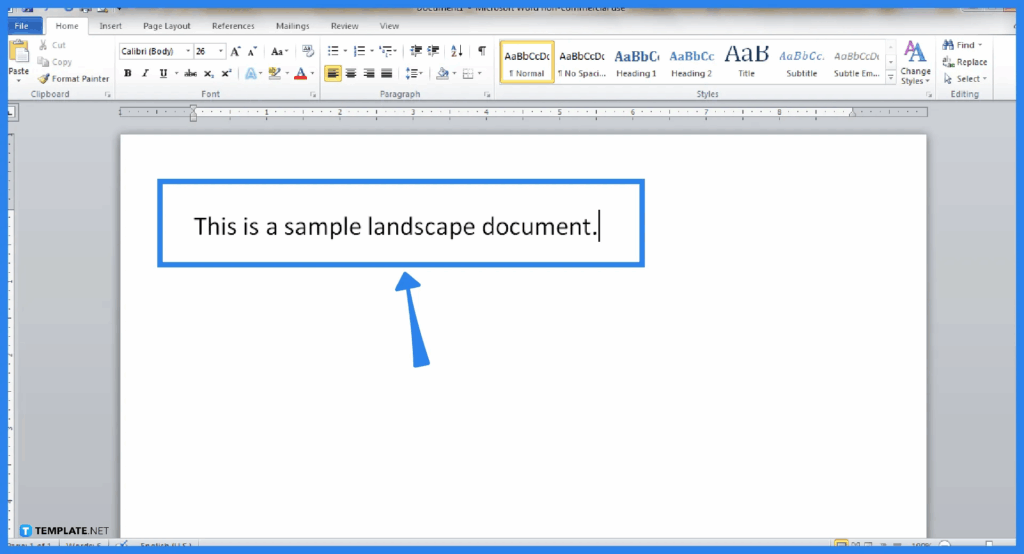Expand the Styles gallery More arrow
Viewport: 1024px width, 554px height.
coord(891,77)
